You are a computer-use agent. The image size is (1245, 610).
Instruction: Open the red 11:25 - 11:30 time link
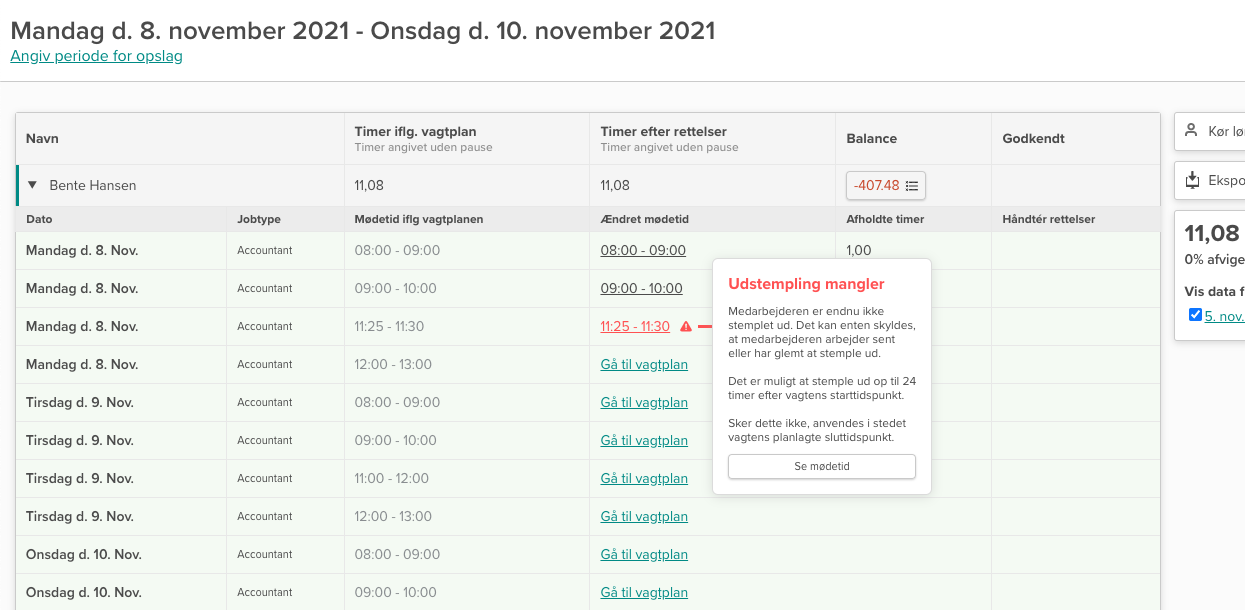point(635,327)
